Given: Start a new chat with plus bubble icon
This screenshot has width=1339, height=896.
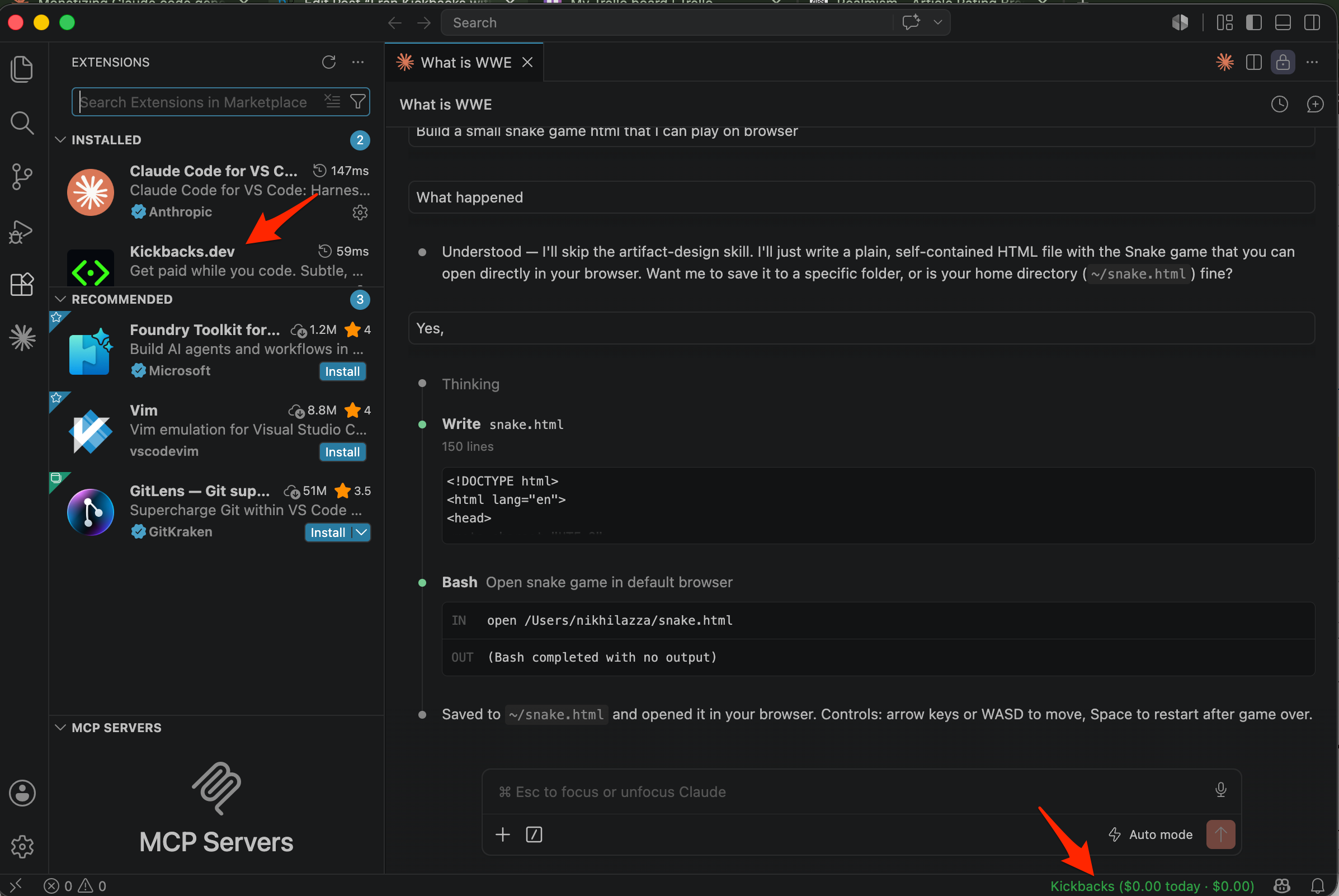Looking at the screenshot, I should (x=1316, y=104).
